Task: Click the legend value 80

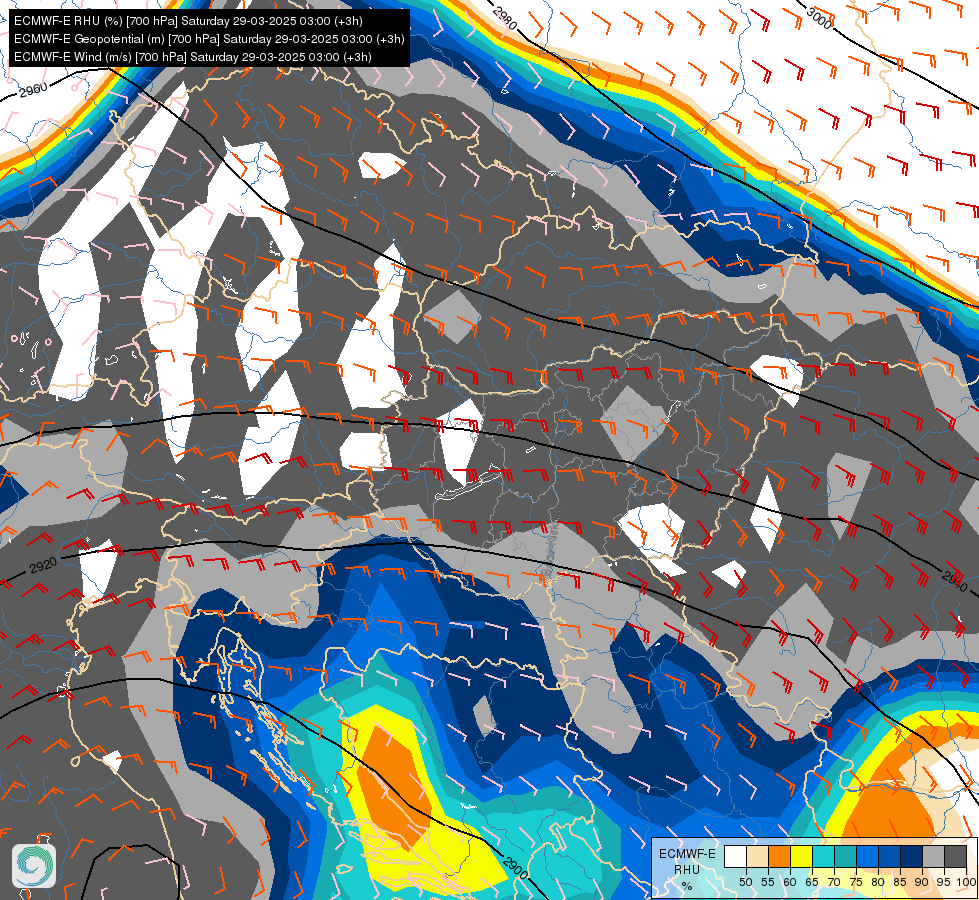Action: click(x=878, y=882)
